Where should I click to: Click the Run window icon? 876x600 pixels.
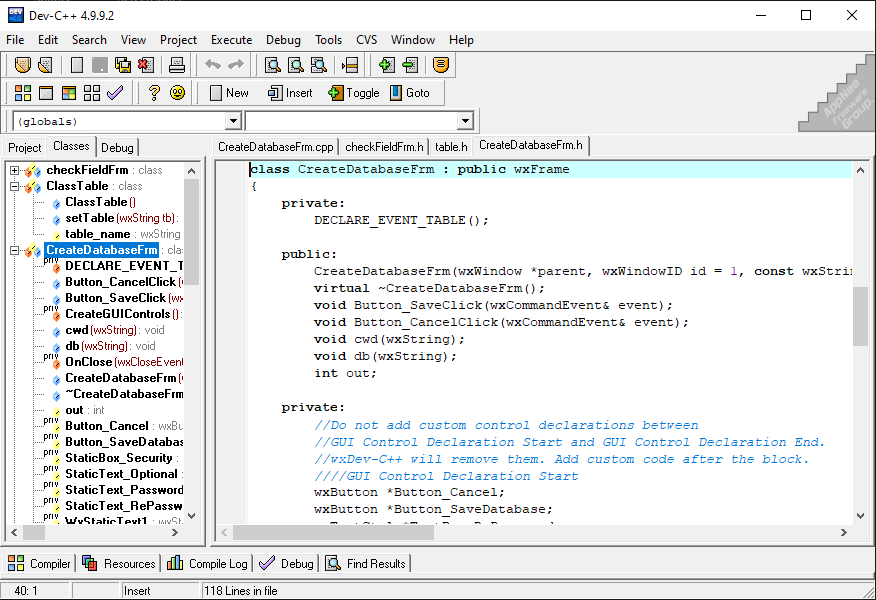pyautogui.click(x=46, y=93)
